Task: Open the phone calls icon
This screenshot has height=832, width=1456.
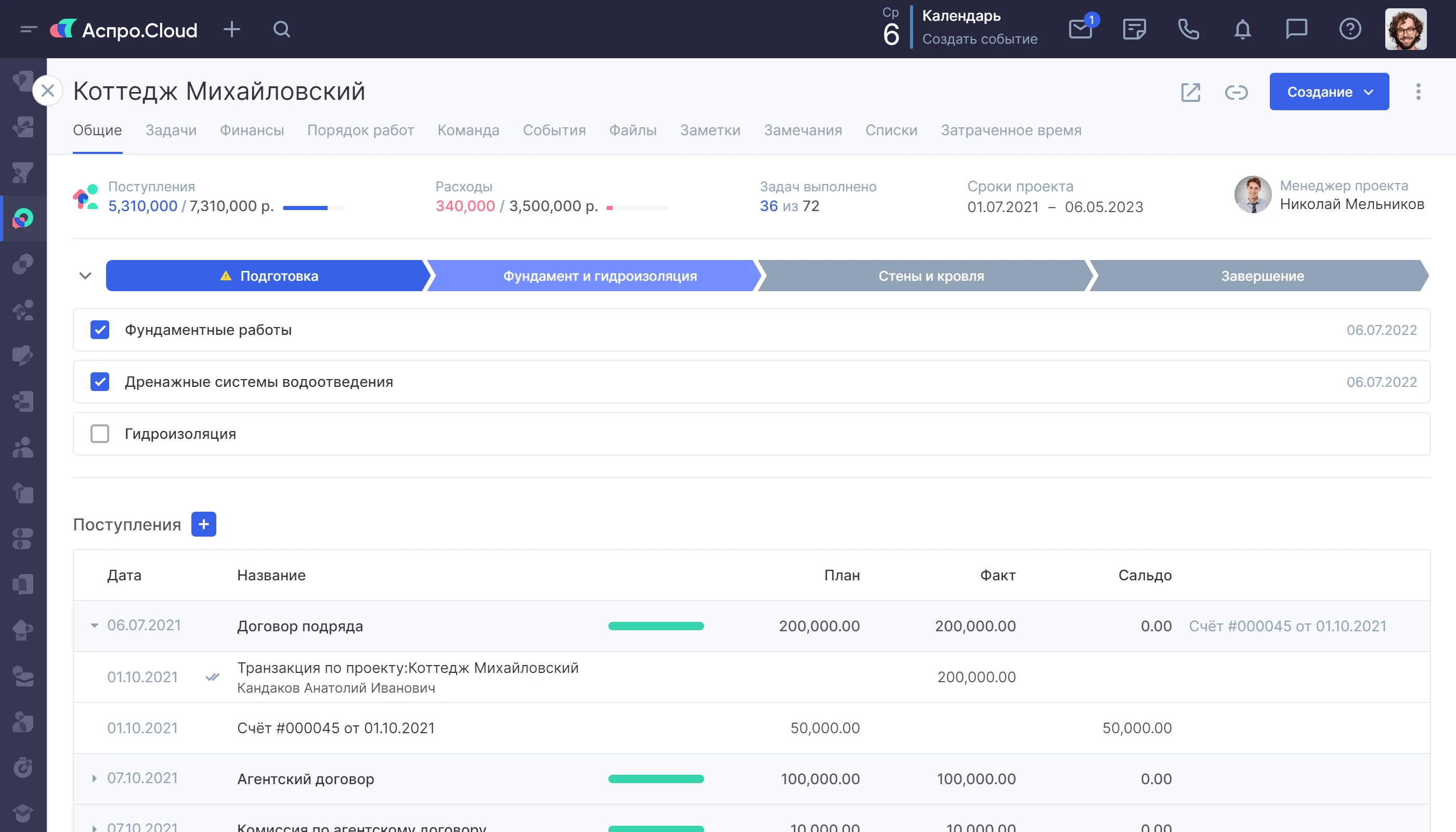Action: click(1188, 29)
